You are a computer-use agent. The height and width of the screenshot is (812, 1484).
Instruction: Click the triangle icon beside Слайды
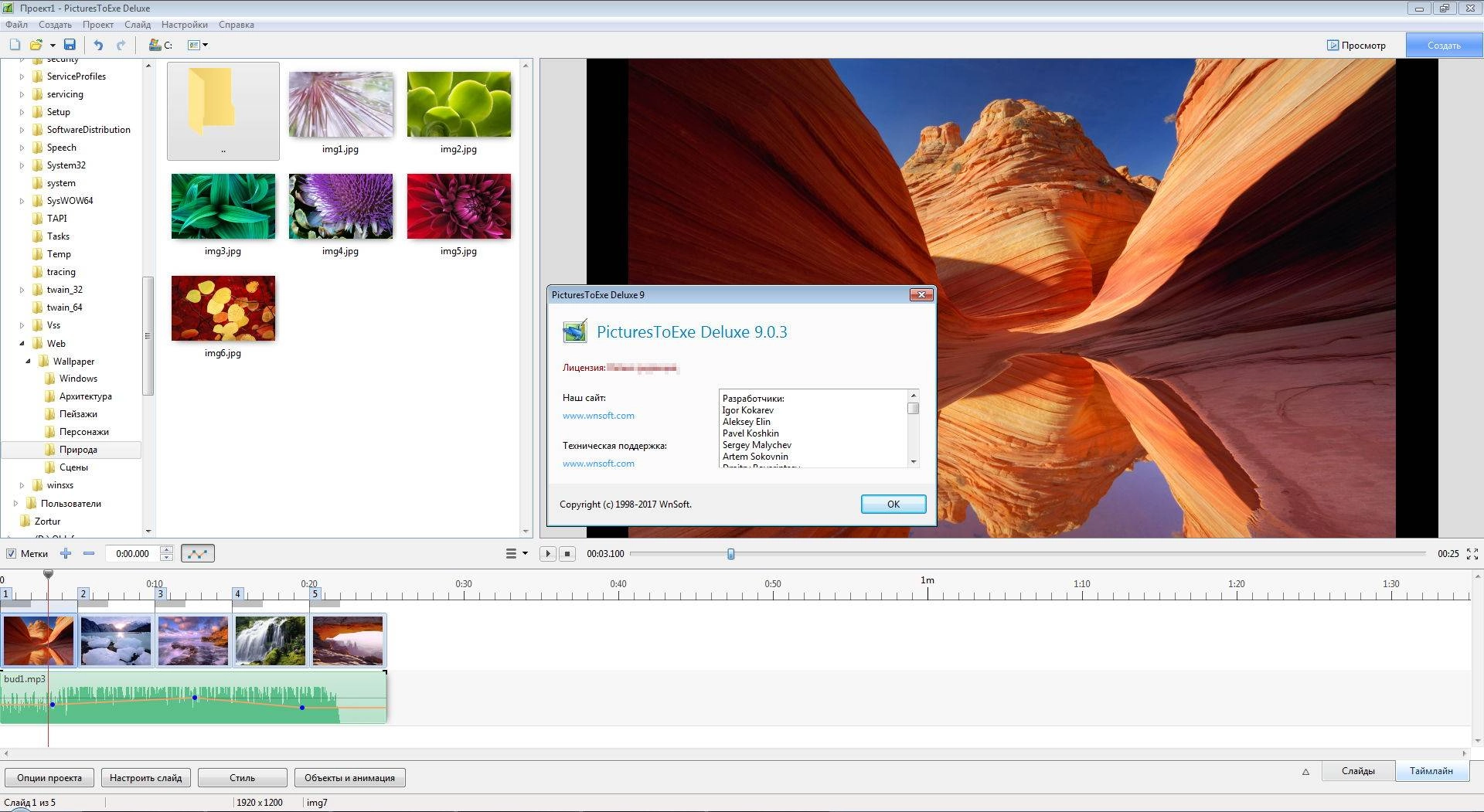tap(1305, 771)
